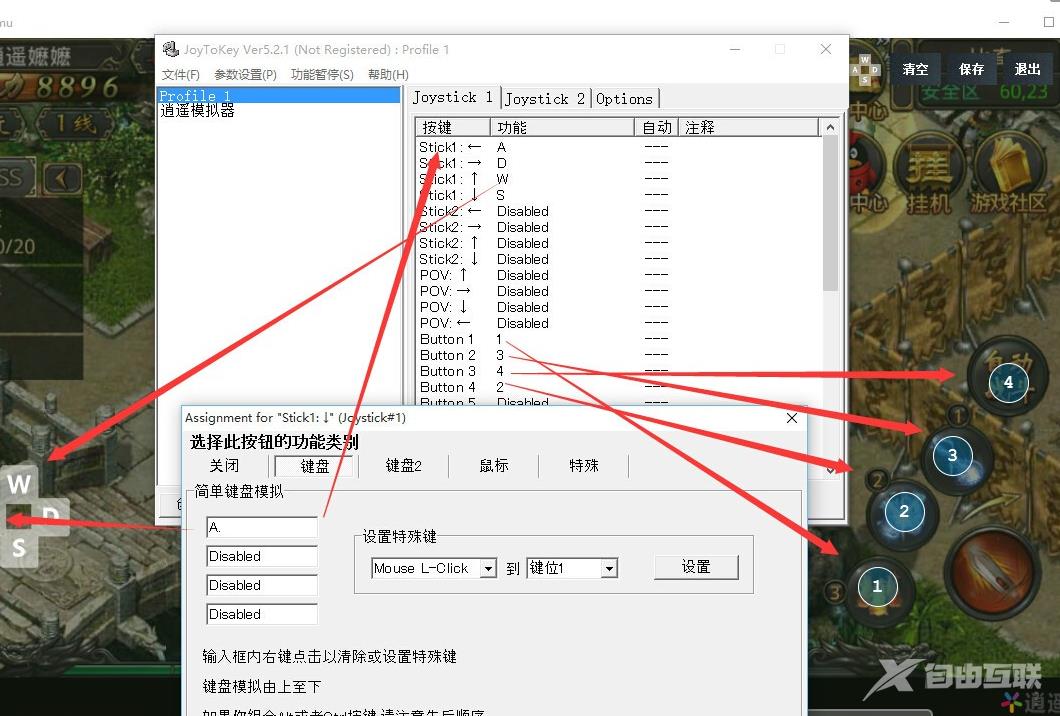Tap game skill button numbered 2
This screenshot has height=716, width=1060.
pyautogui.click(x=904, y=511)
